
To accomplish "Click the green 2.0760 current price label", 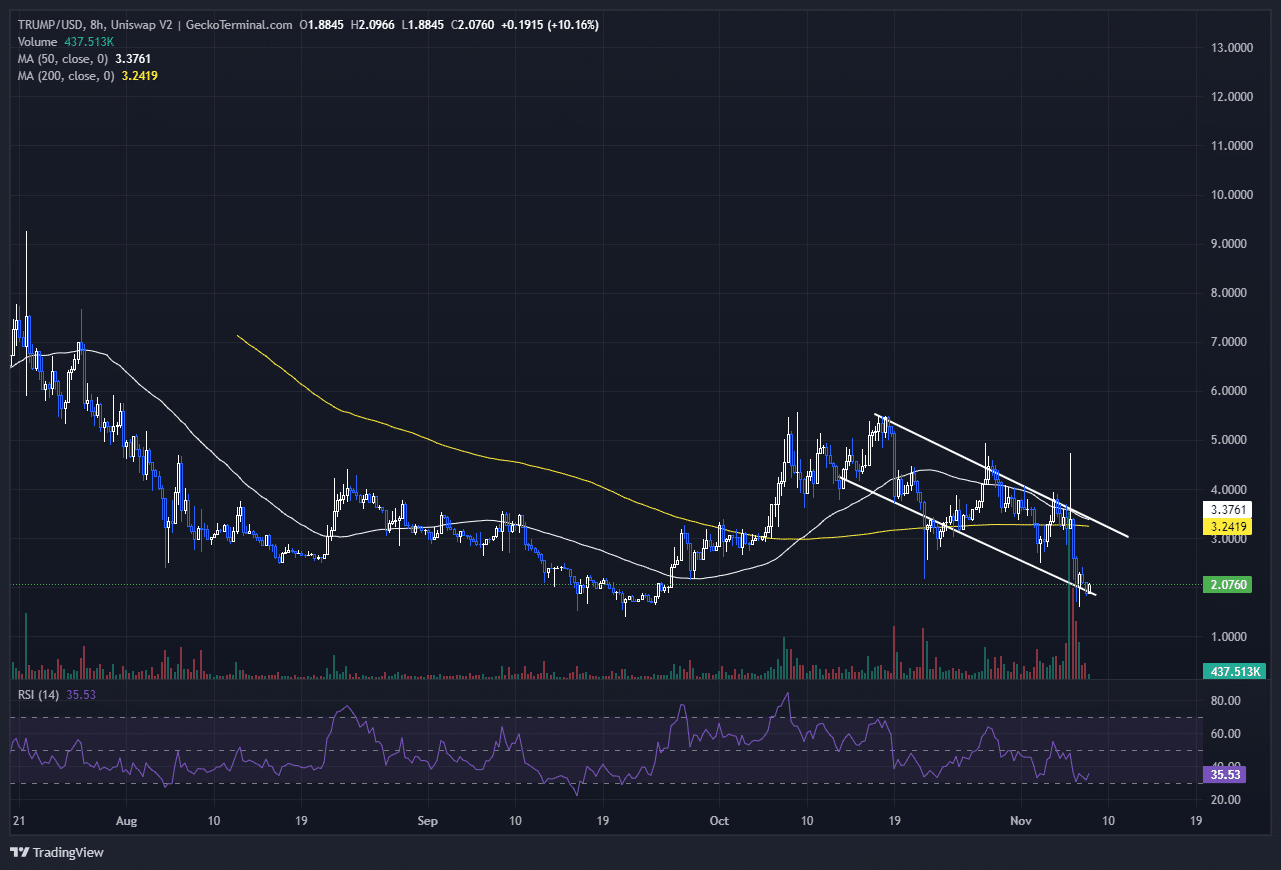I will [1229, 584].
